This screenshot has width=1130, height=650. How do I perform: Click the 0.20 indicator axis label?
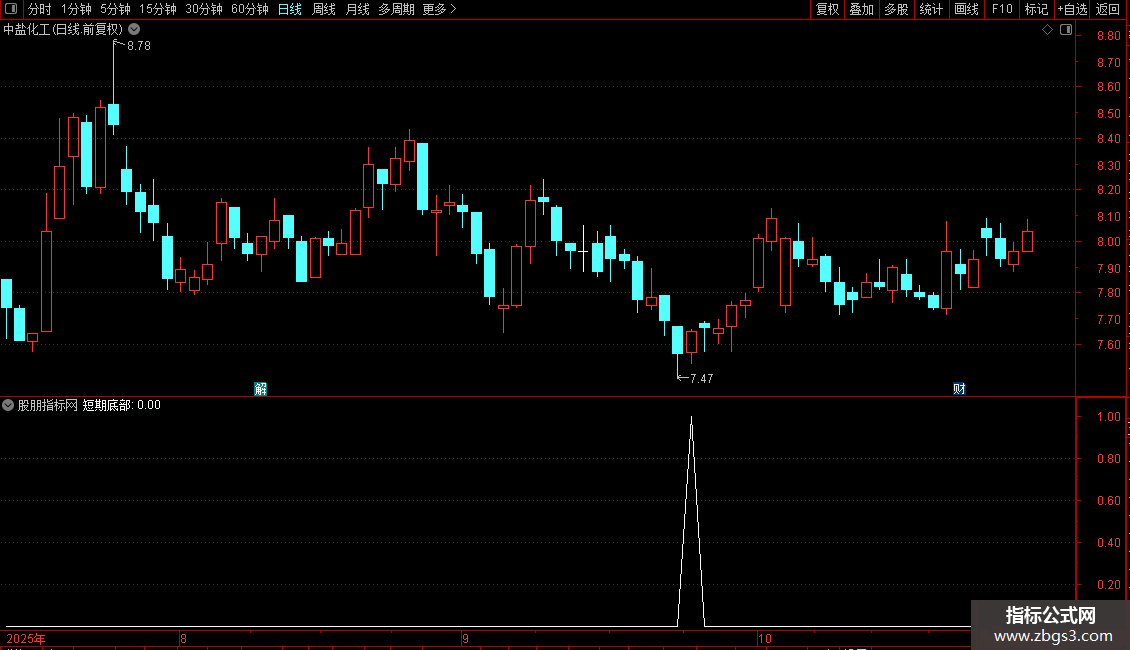1108,584
